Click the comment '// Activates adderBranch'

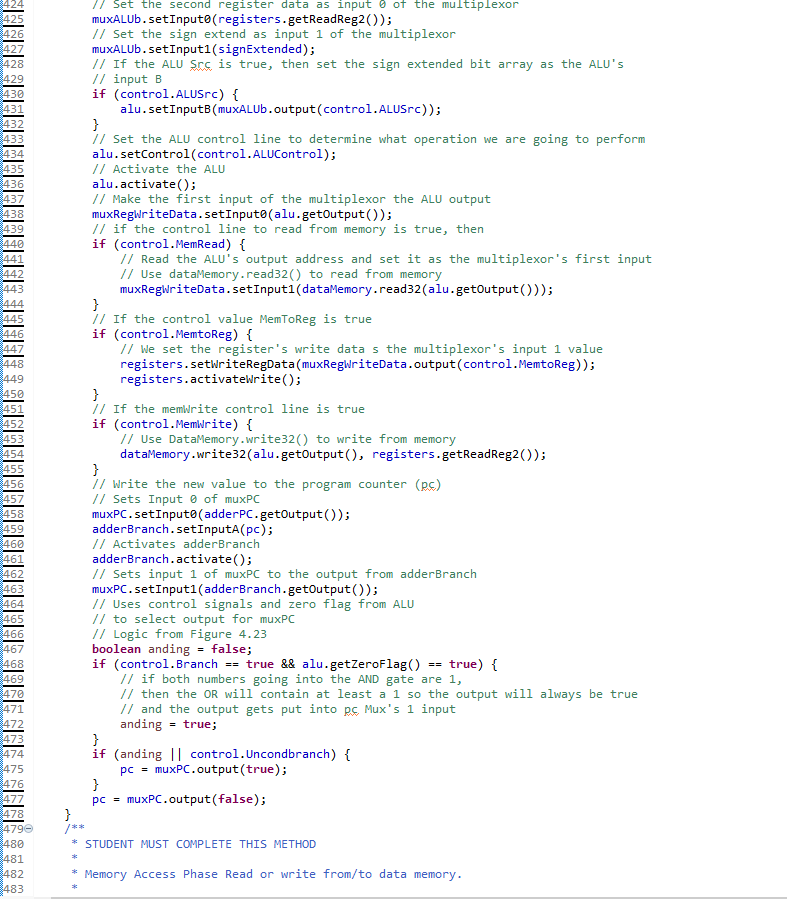pos(175,544)
